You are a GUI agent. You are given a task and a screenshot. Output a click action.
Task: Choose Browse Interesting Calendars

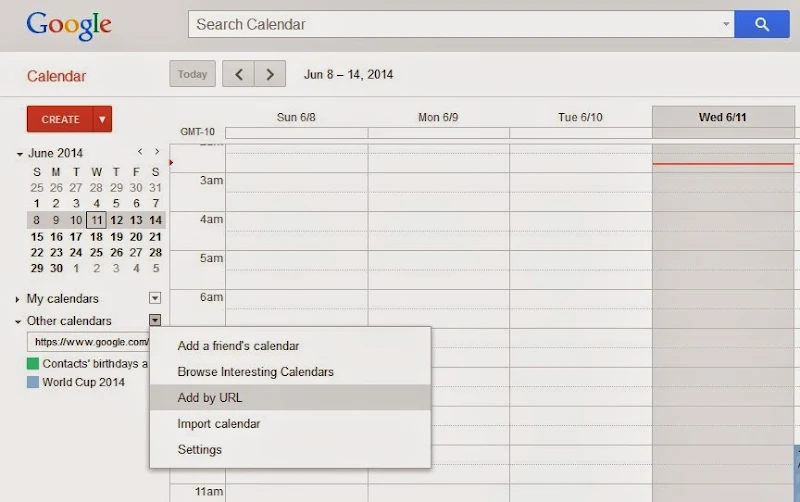(290, 372)
